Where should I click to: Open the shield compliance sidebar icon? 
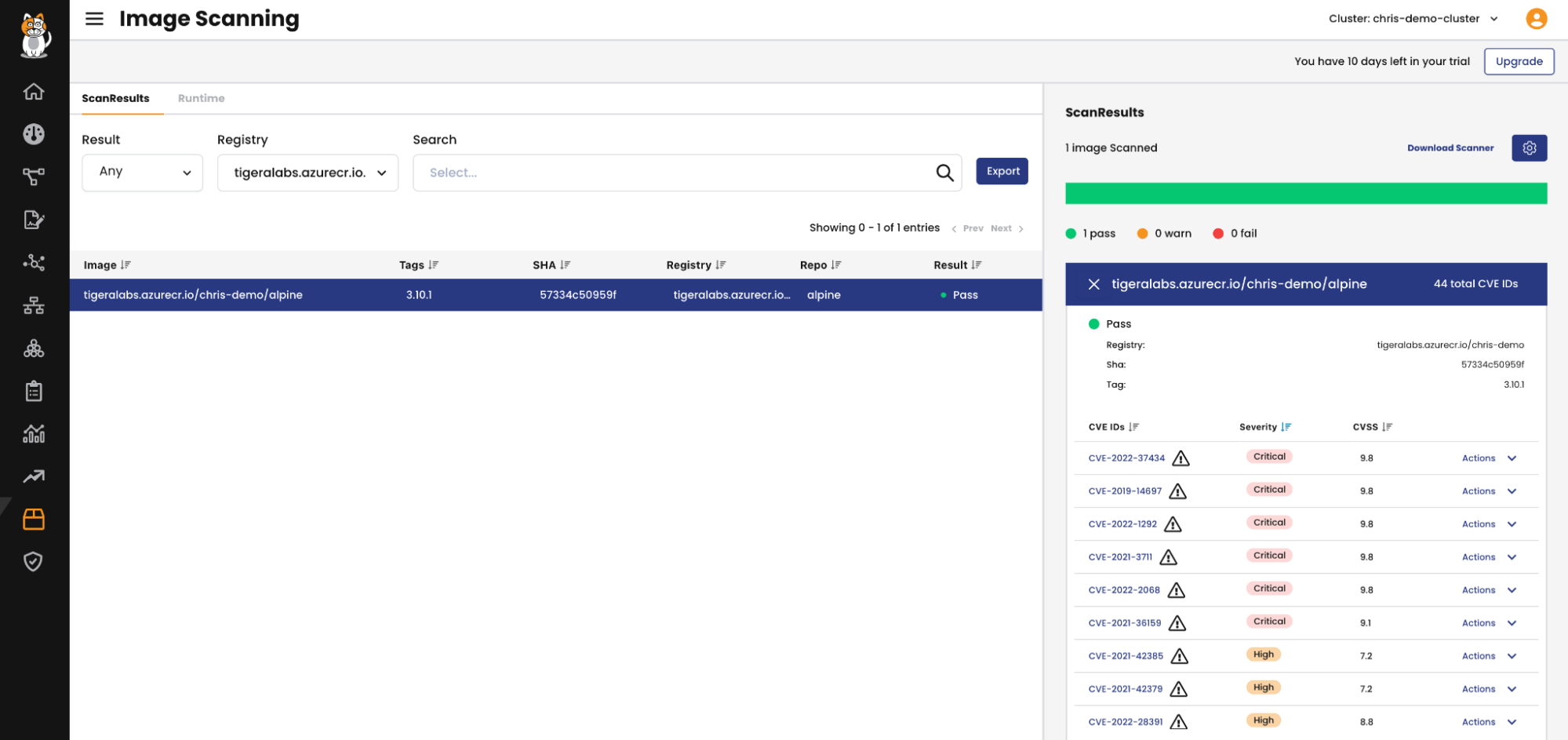[x=33, y=561]
